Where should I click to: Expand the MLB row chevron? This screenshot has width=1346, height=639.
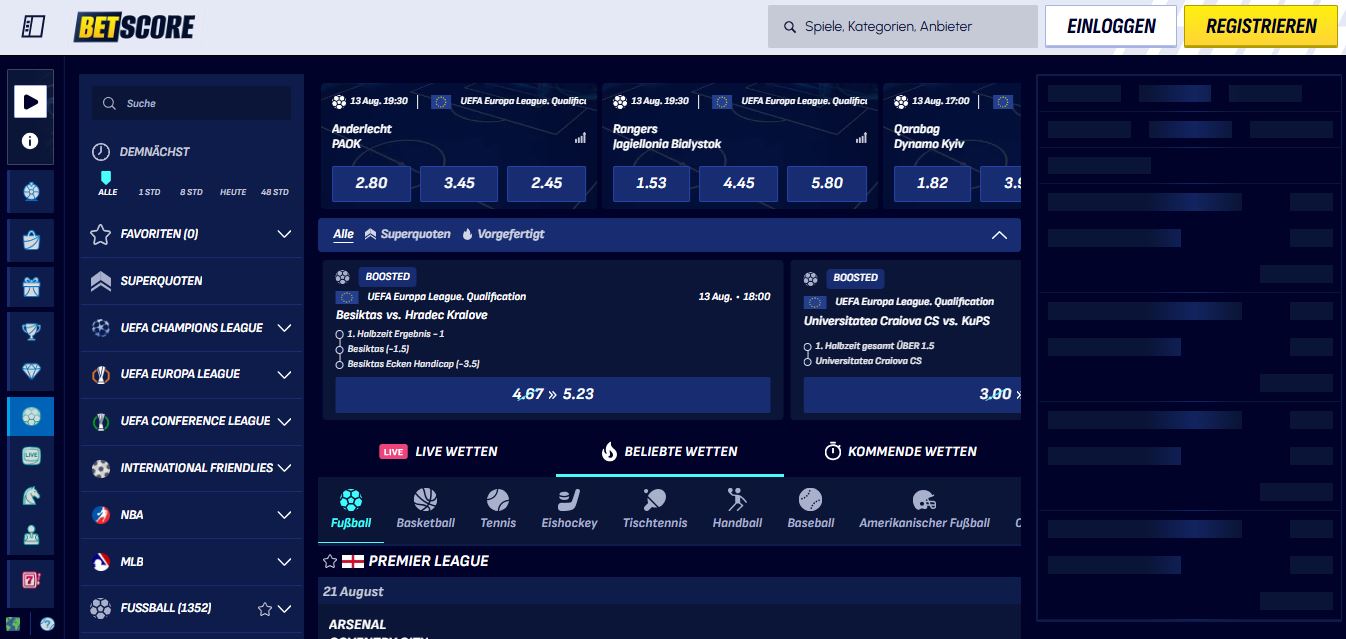pyautogui.click(x=284, y=562)
